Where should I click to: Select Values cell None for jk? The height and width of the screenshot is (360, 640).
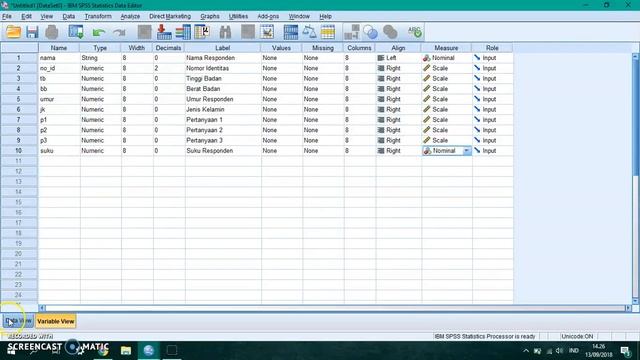pyautogui.click(x=282, y=109)
